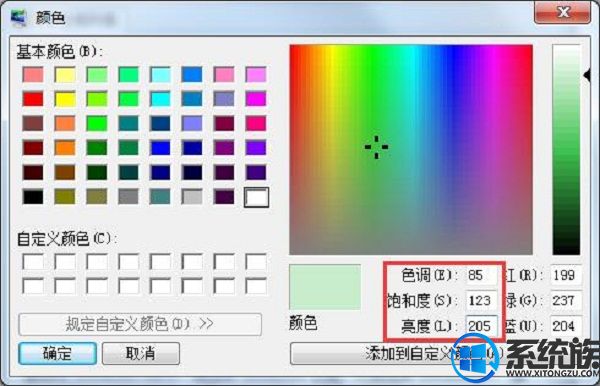Confirm the color with the 确定 button

[x=57, y=353]
